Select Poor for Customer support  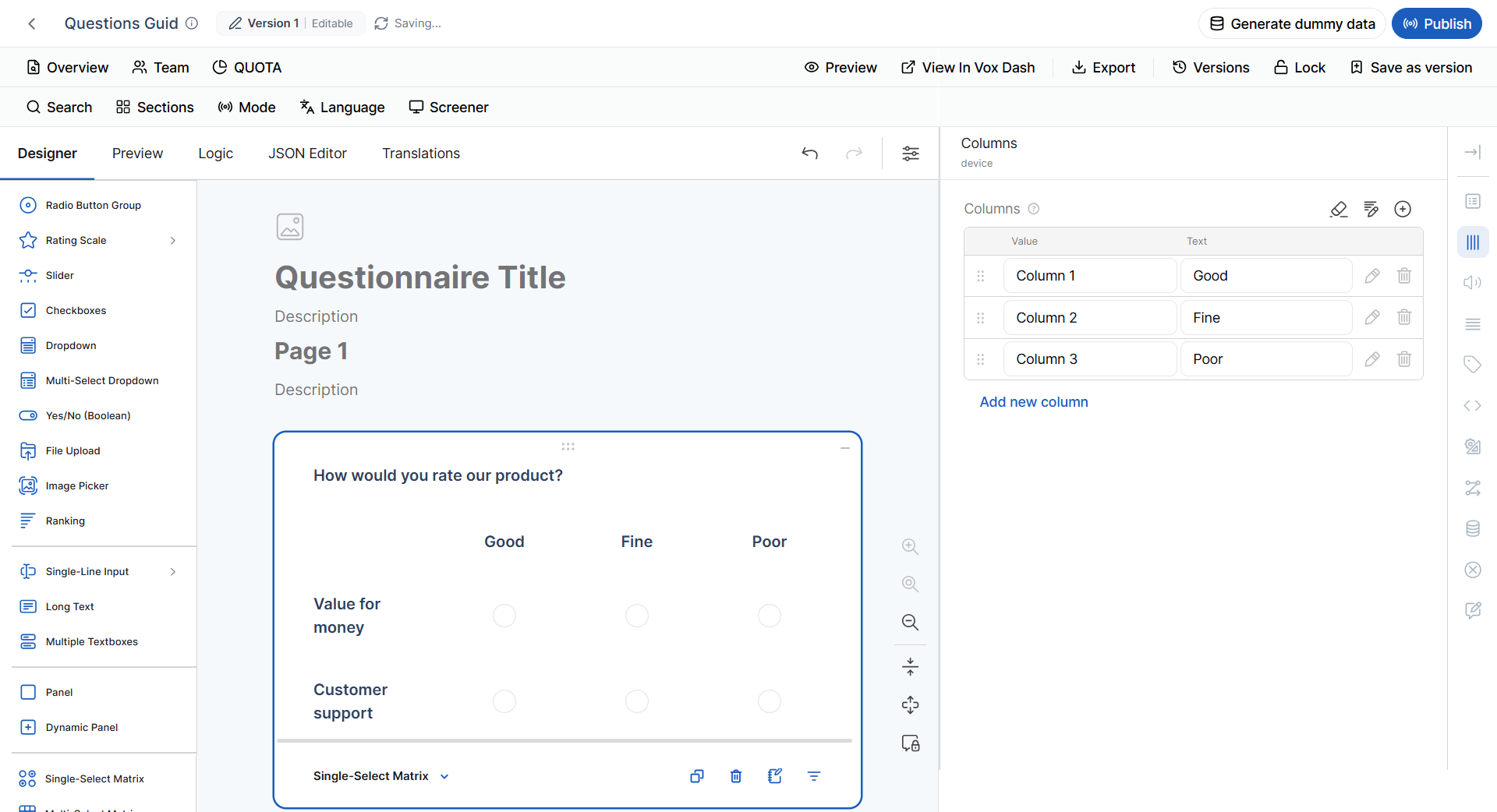770,701
